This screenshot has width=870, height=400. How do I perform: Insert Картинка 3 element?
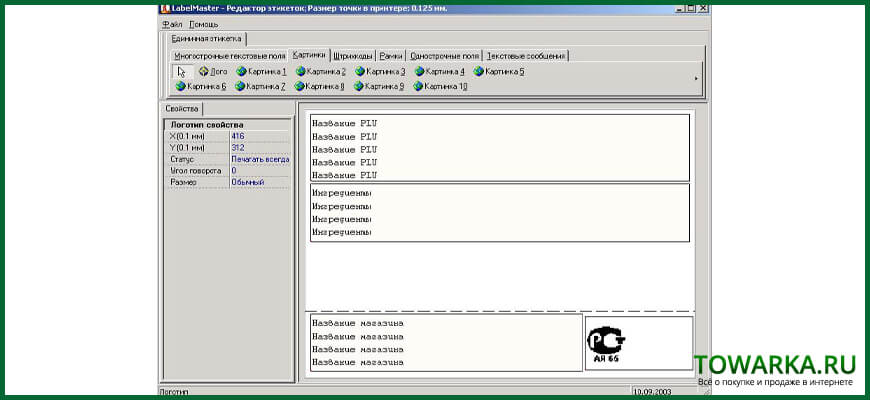(x=380, y=72)
